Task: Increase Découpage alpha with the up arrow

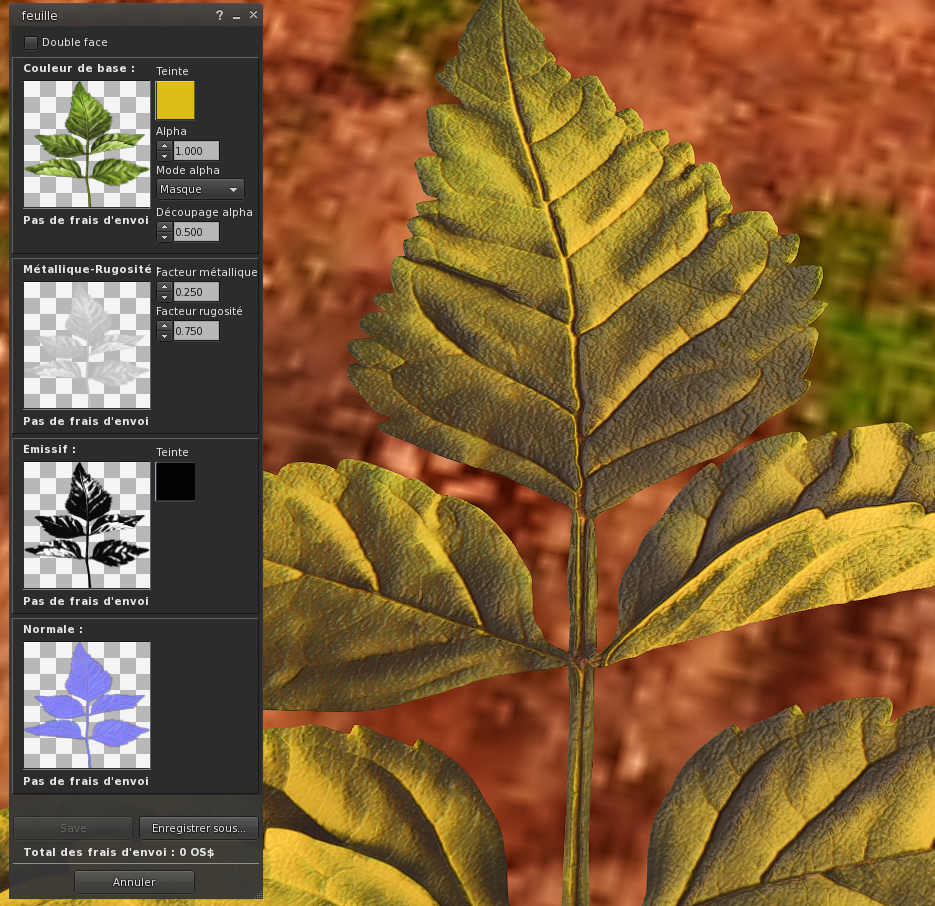Action: click(164, 227)
